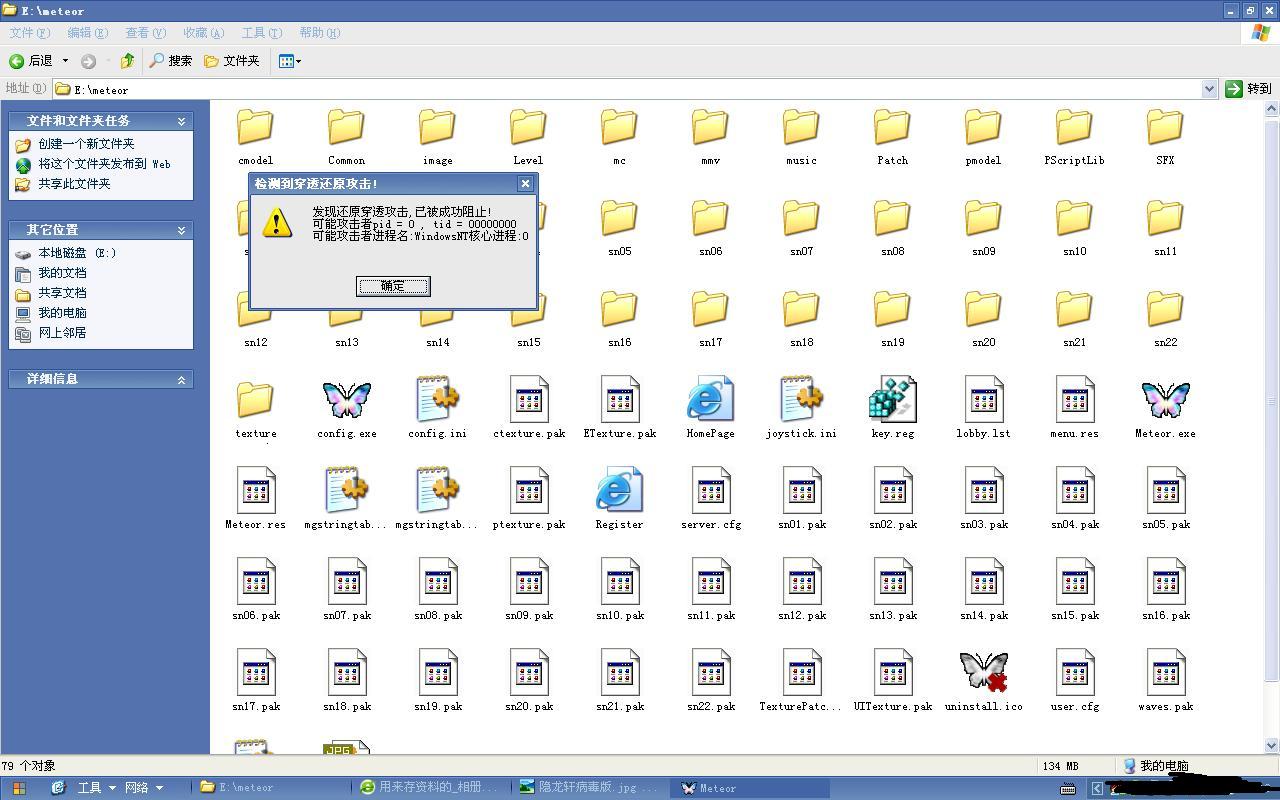This screenshot has width=1280, height=800.
Task: Expand the address bar dropdown
Action: [x=1208, y=89]
